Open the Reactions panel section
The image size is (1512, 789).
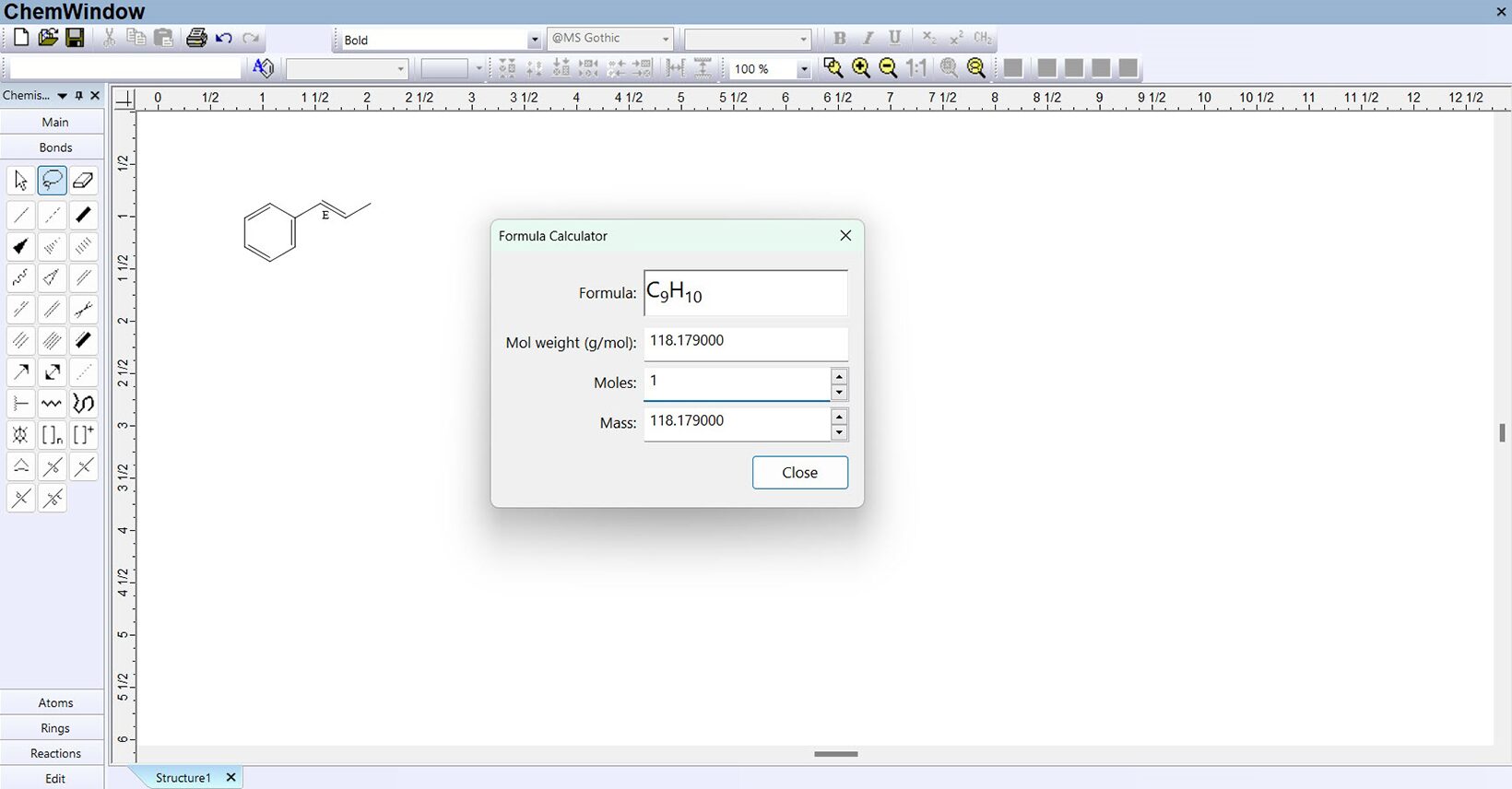(x=55, y=753)
